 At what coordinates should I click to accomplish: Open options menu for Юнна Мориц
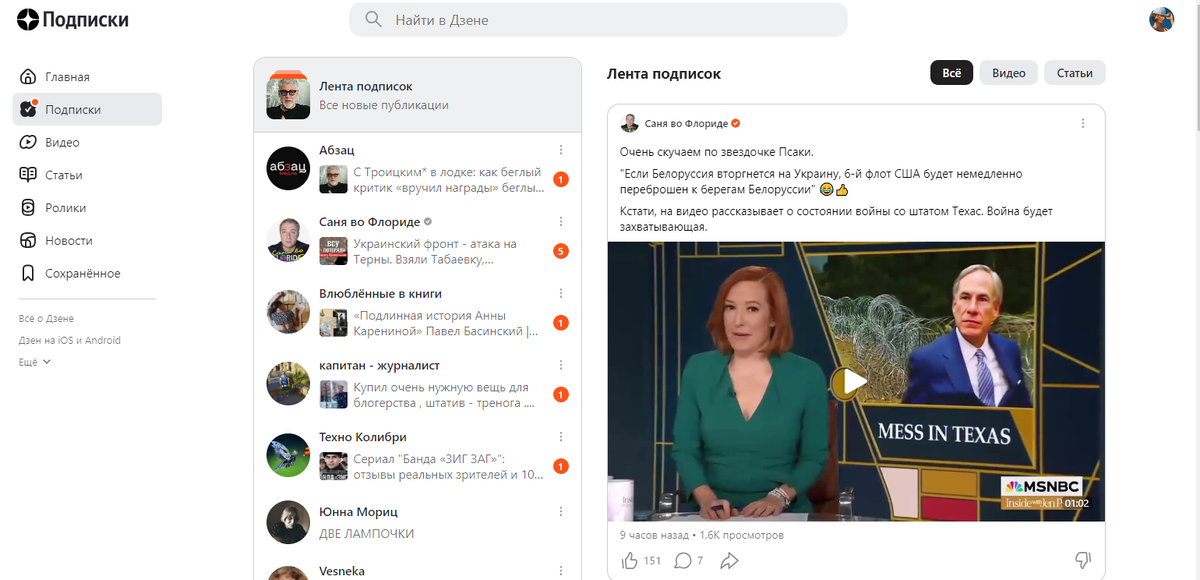tap(561, 512)
